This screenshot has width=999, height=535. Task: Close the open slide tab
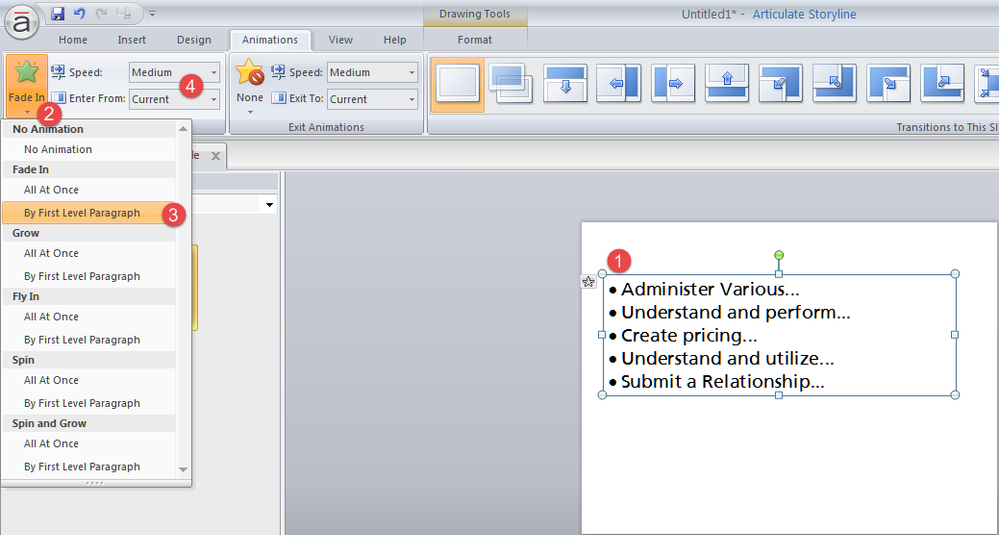(215, 156)
